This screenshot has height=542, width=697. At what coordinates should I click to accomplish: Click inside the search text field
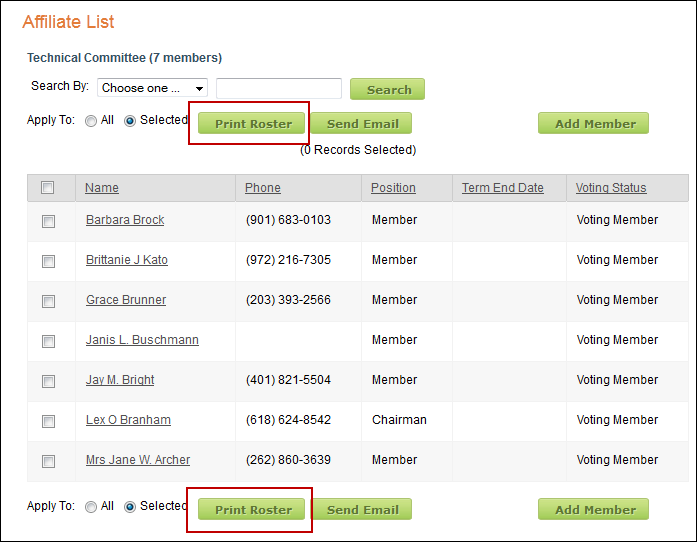[x=279, y=88]
